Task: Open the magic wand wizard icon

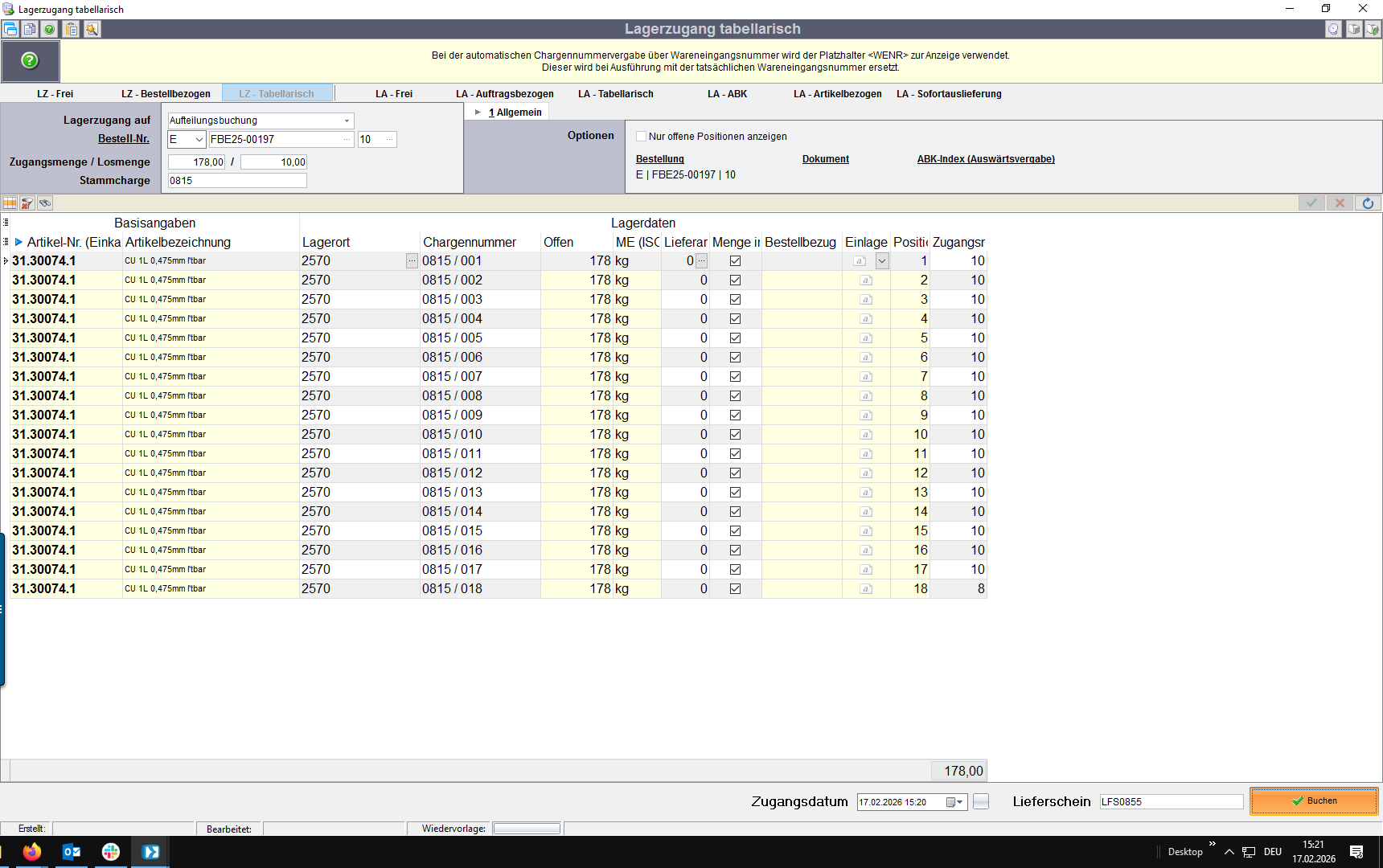Action: [x=92, y=29]
